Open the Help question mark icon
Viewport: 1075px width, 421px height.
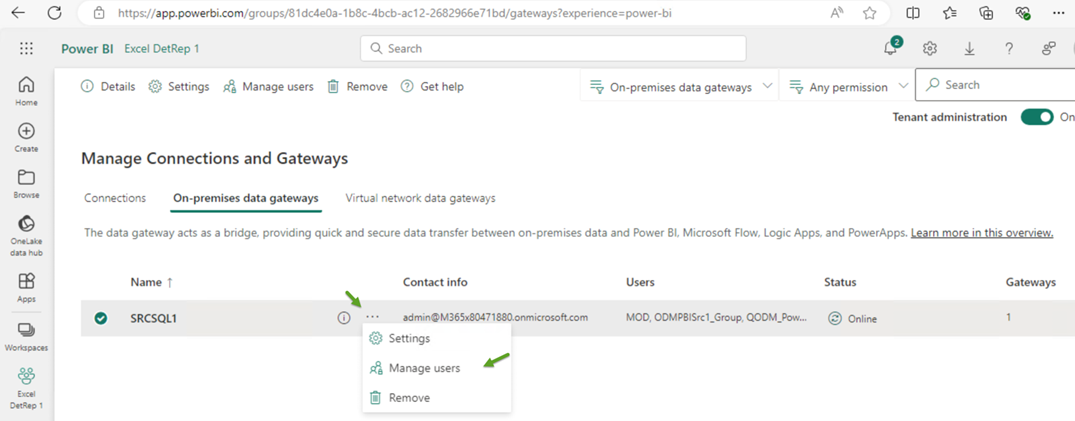click(1009, 48)
